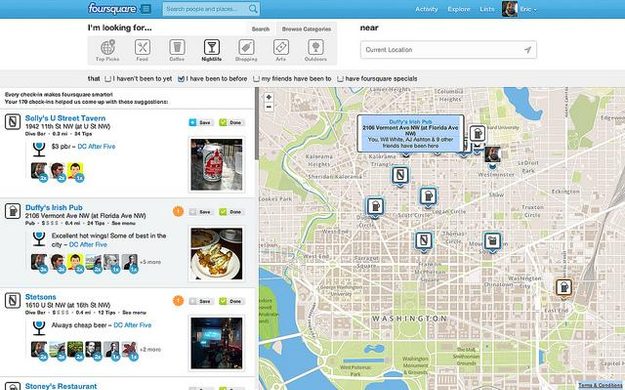Open See menu for Stetsons

point(134,313)
